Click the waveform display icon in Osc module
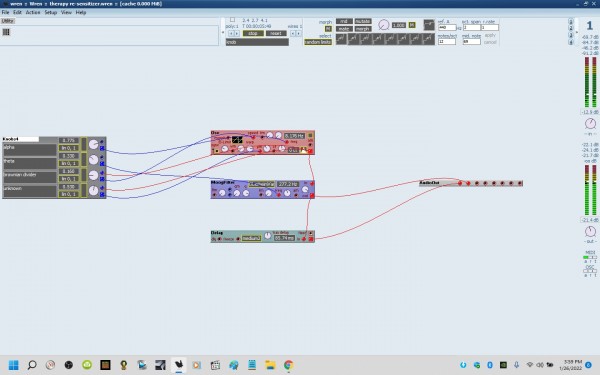Screen dimensions: 600x375 237,140
